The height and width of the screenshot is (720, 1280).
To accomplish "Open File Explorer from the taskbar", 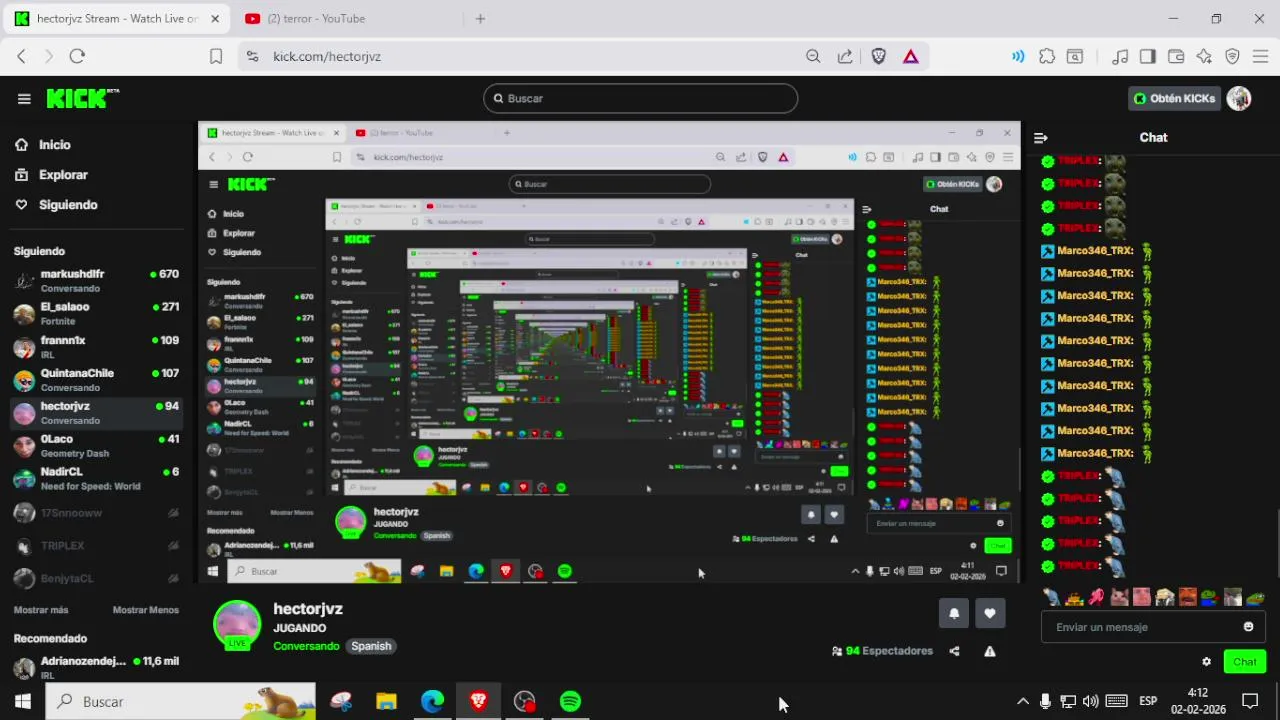I will click(386, 702).
